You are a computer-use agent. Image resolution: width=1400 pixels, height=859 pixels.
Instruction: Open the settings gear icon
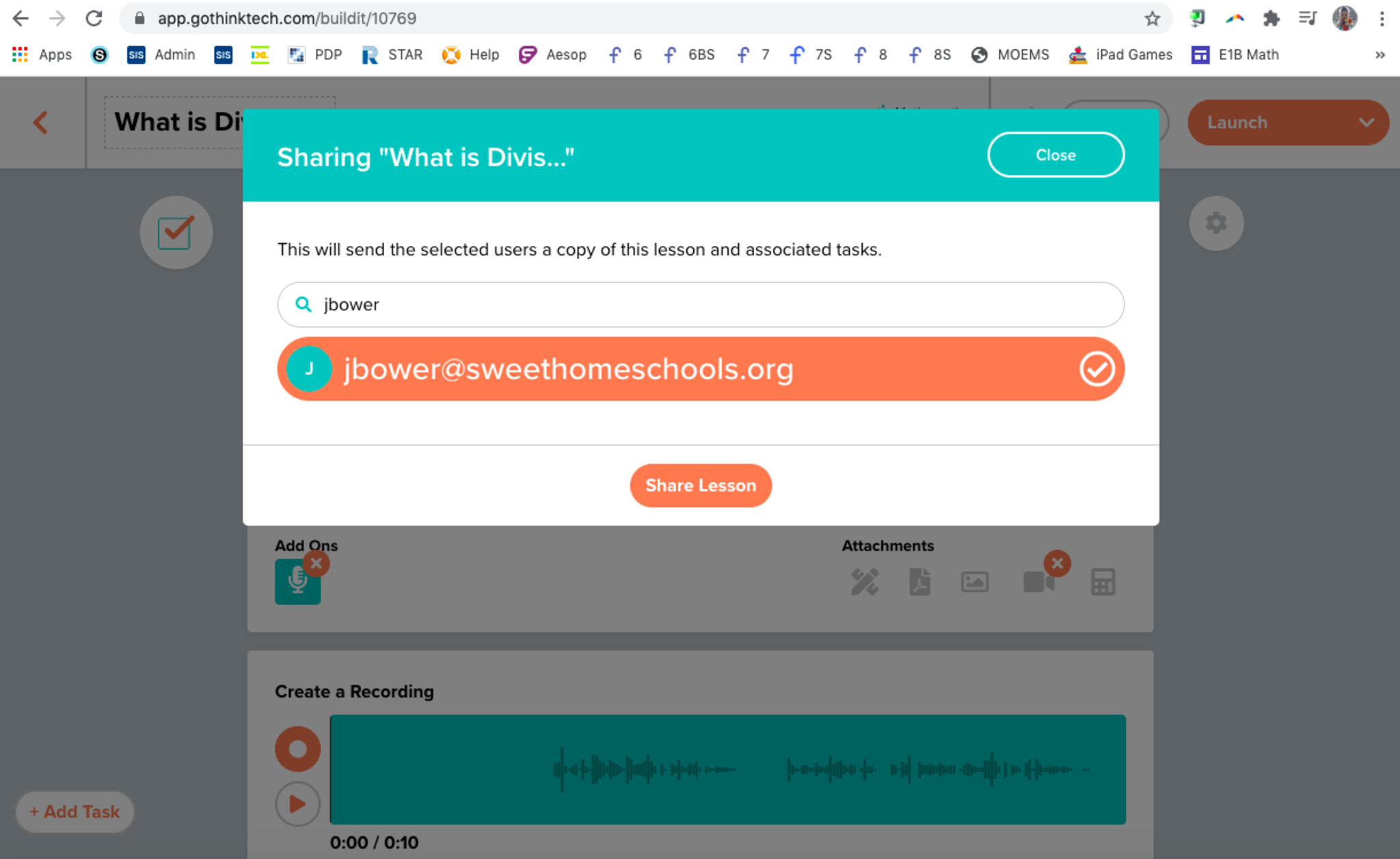pos(1215,223)
